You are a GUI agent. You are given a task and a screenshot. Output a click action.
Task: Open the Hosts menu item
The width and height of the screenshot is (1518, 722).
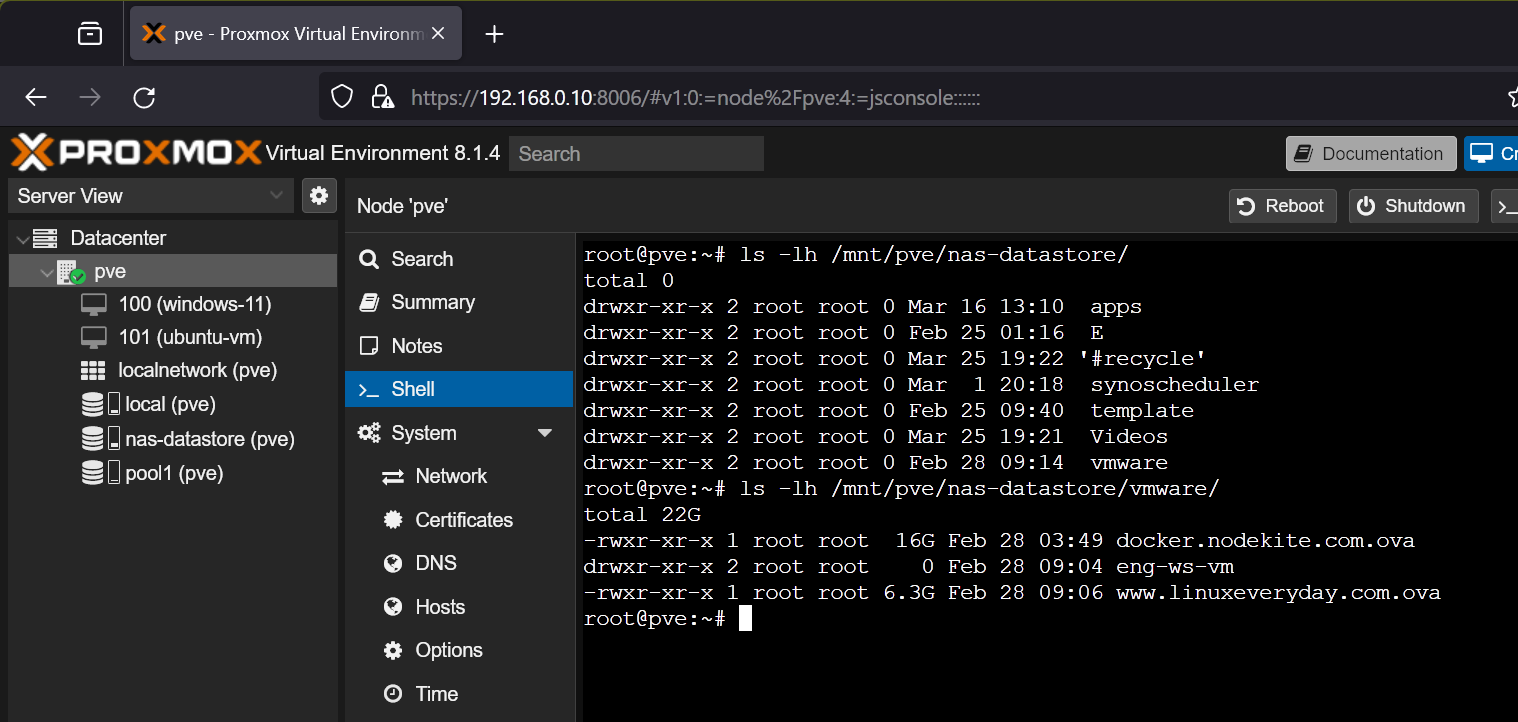pos(459,607)
